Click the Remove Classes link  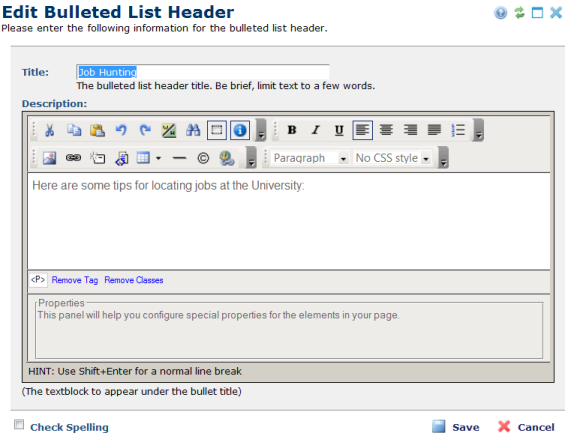click(134, 280)
